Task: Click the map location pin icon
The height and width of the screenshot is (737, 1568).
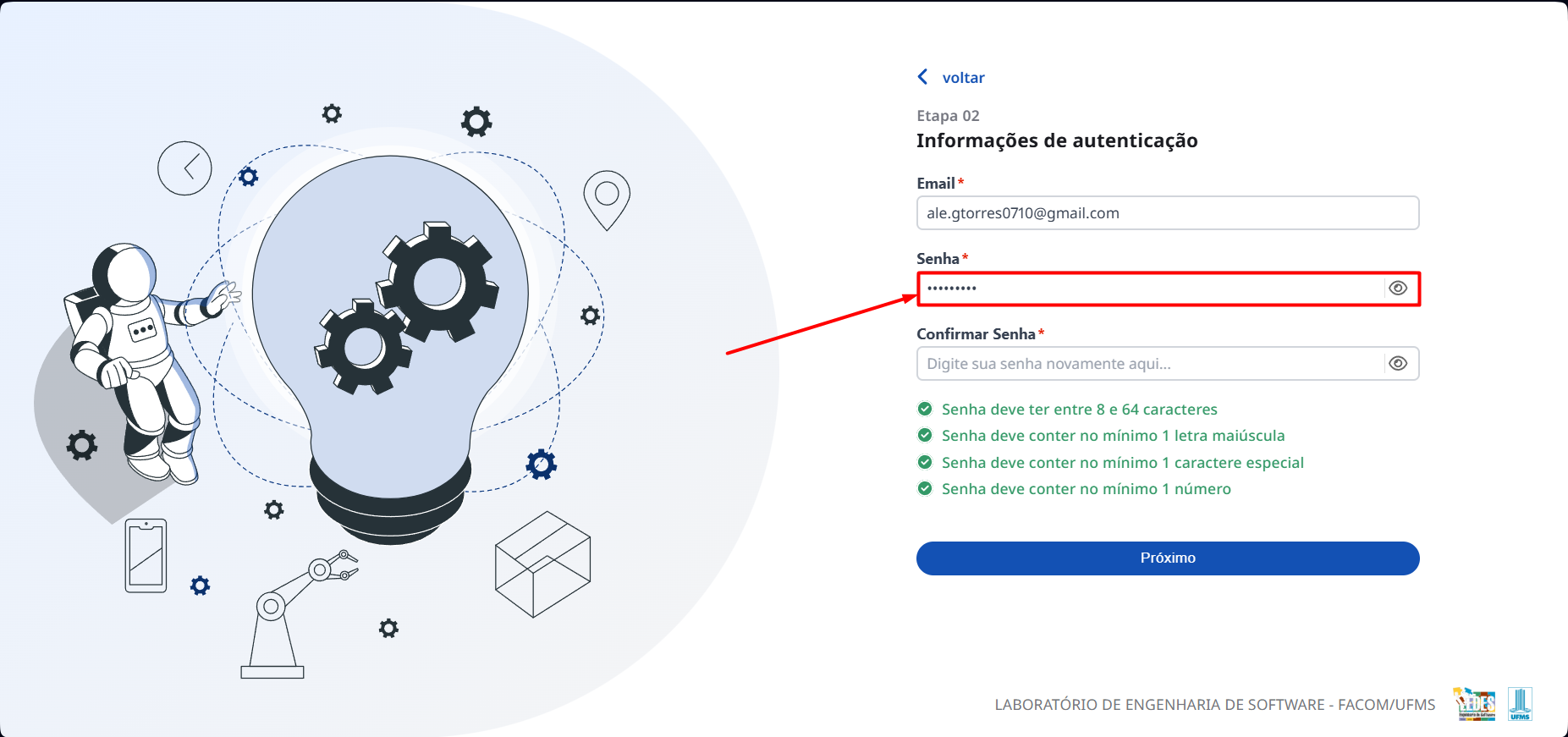Action: click(x=607, y=201)
